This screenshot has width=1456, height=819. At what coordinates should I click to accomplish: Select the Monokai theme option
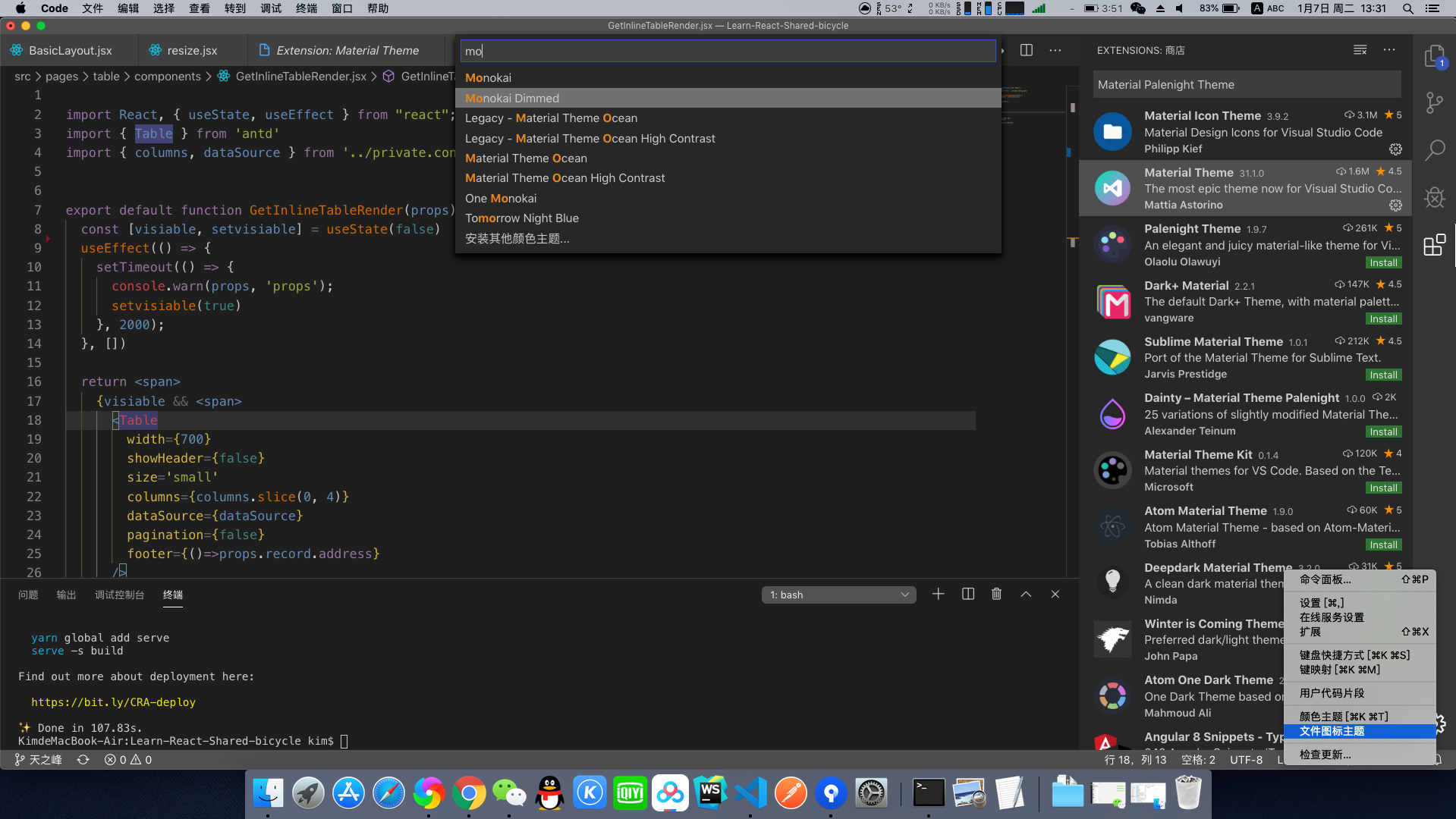(728, 78)
